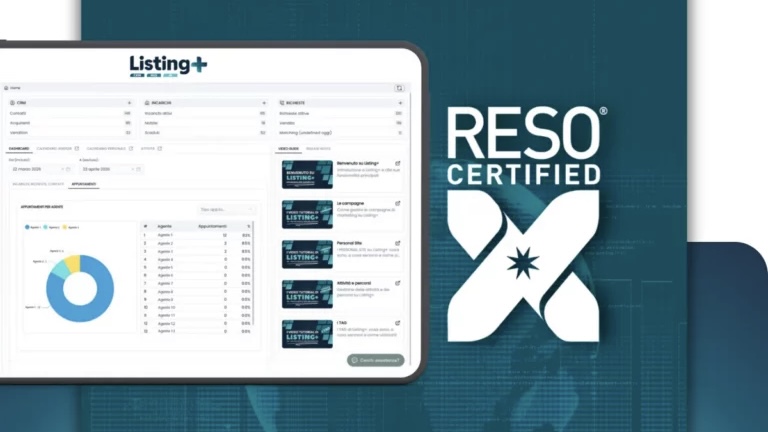Open the Incarichi attivi row
Viewport: 768px width, 432px height.
(205, 113)
